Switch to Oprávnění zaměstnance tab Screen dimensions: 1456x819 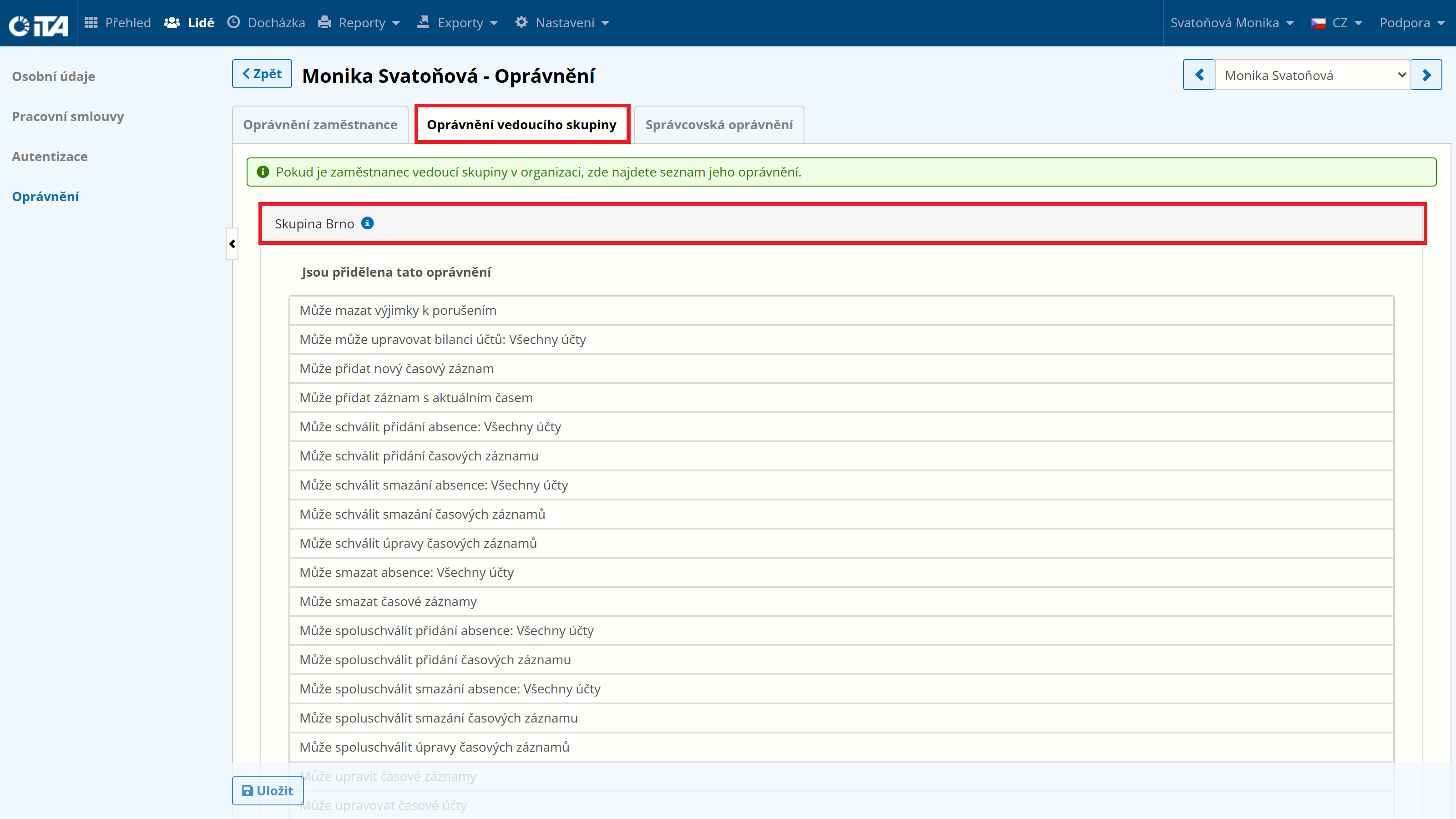tap(320, 124)
